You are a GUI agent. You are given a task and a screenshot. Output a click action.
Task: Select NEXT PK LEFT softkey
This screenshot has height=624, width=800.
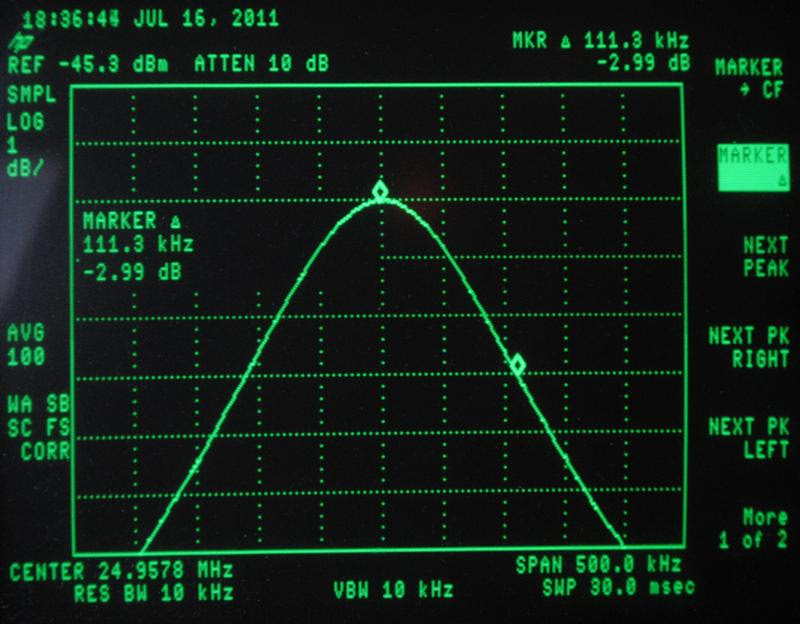[748, 438]
